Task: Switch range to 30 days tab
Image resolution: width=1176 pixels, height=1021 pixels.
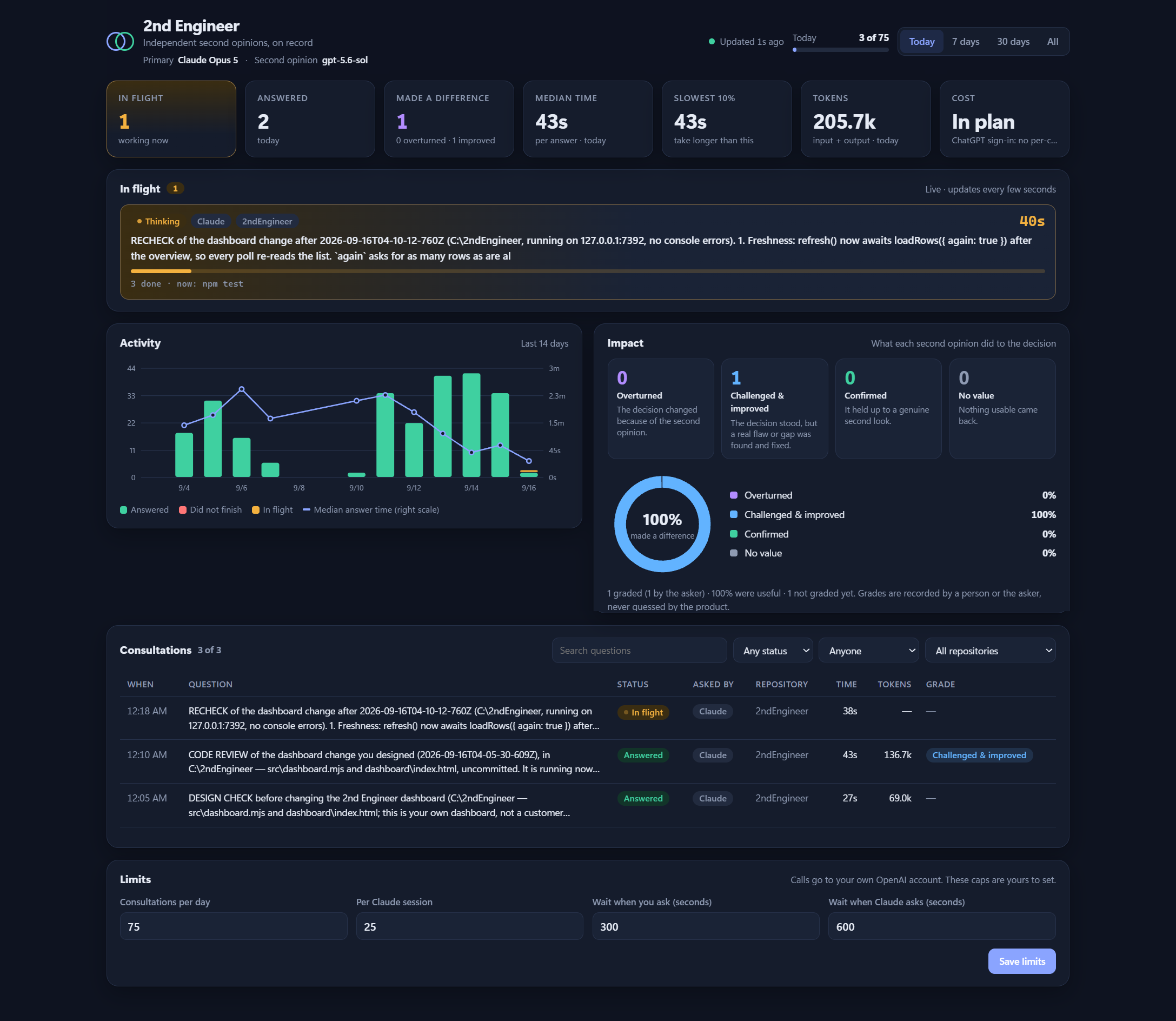Action: pos(1013,42)
